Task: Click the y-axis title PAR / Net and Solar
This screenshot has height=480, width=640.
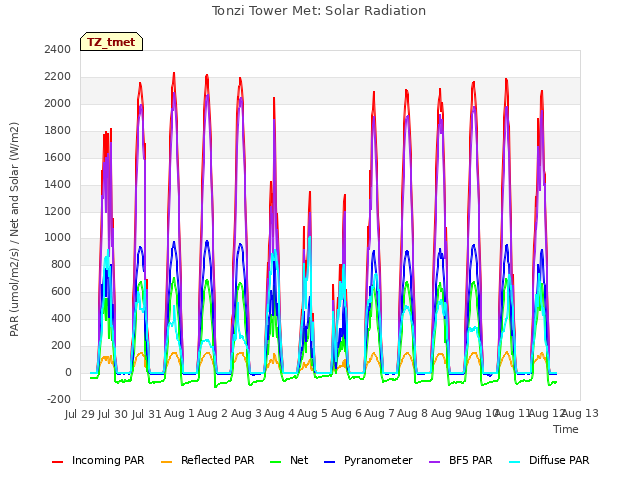Action: (x=14, y=229)
